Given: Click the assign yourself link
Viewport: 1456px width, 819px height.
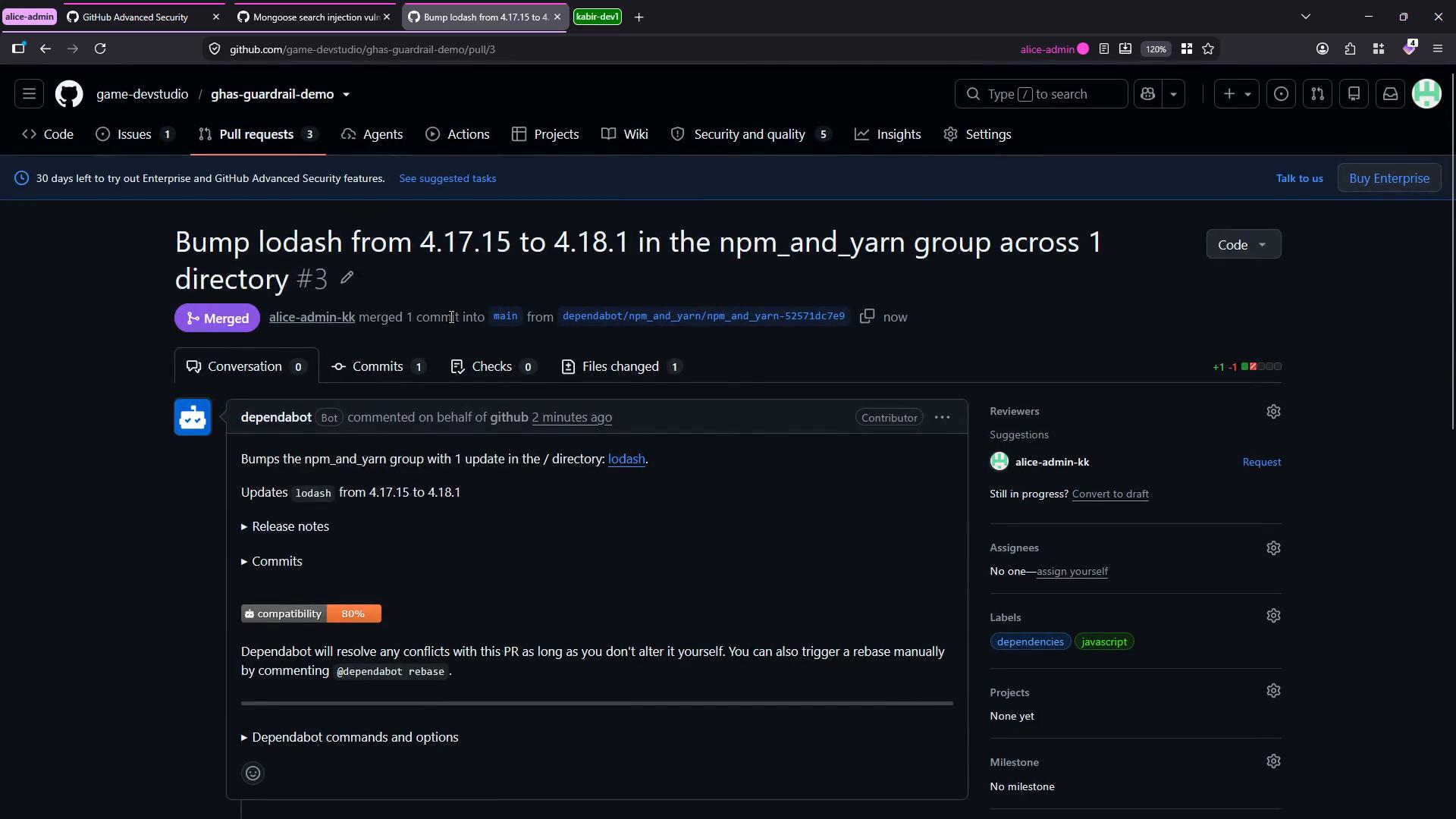Looking at the screenshot, I should point(1072,571).
